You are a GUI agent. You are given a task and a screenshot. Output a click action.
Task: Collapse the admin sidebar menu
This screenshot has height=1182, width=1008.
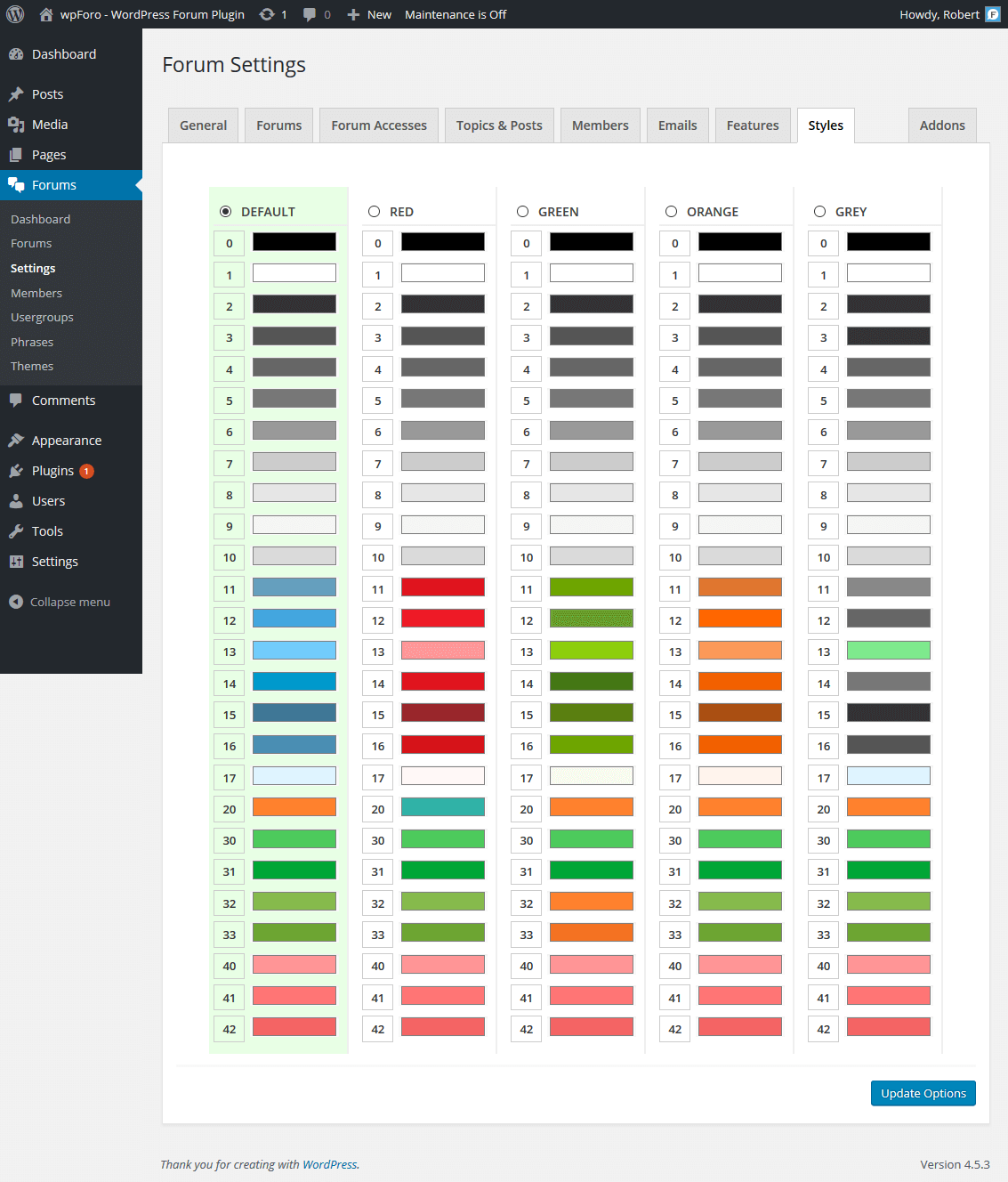[60, 603]
